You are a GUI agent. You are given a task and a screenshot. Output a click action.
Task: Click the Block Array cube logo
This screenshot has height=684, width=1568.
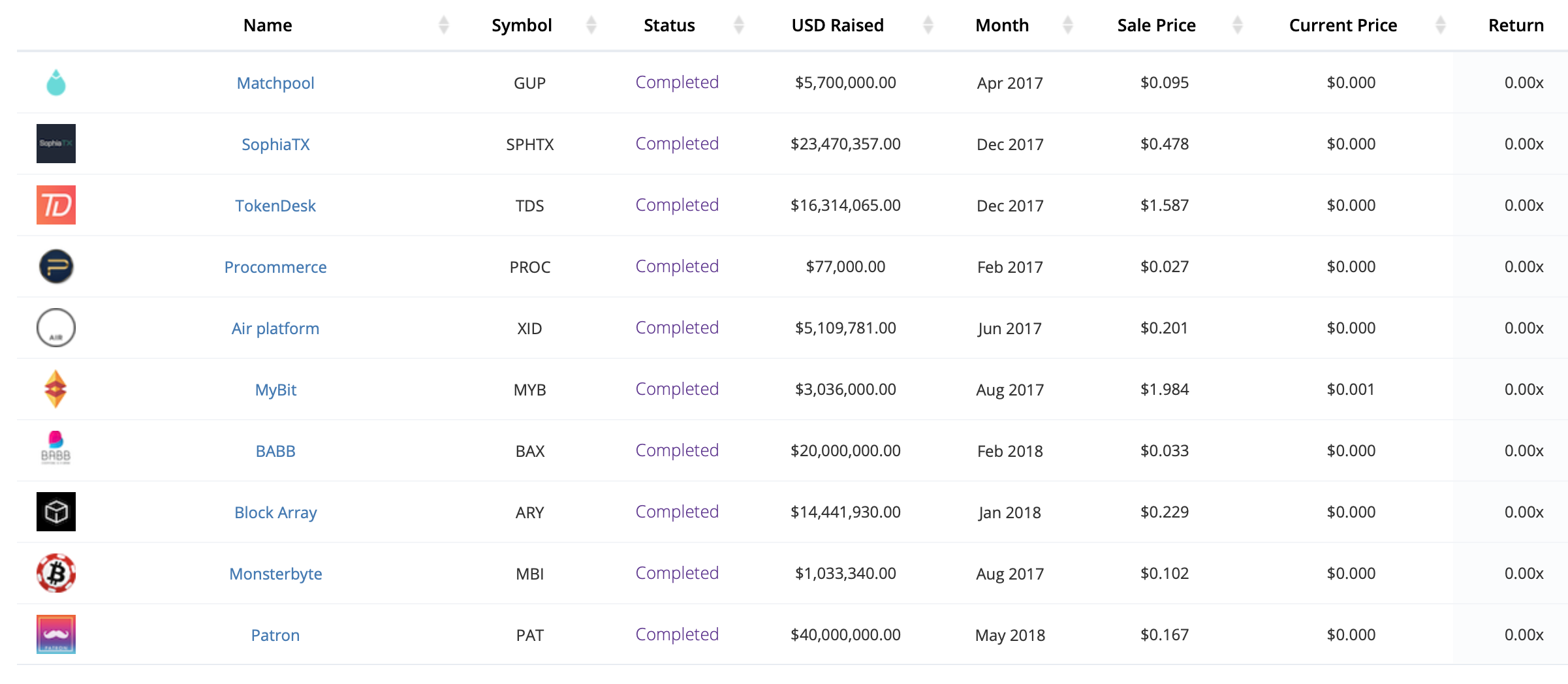pos(56,512)
